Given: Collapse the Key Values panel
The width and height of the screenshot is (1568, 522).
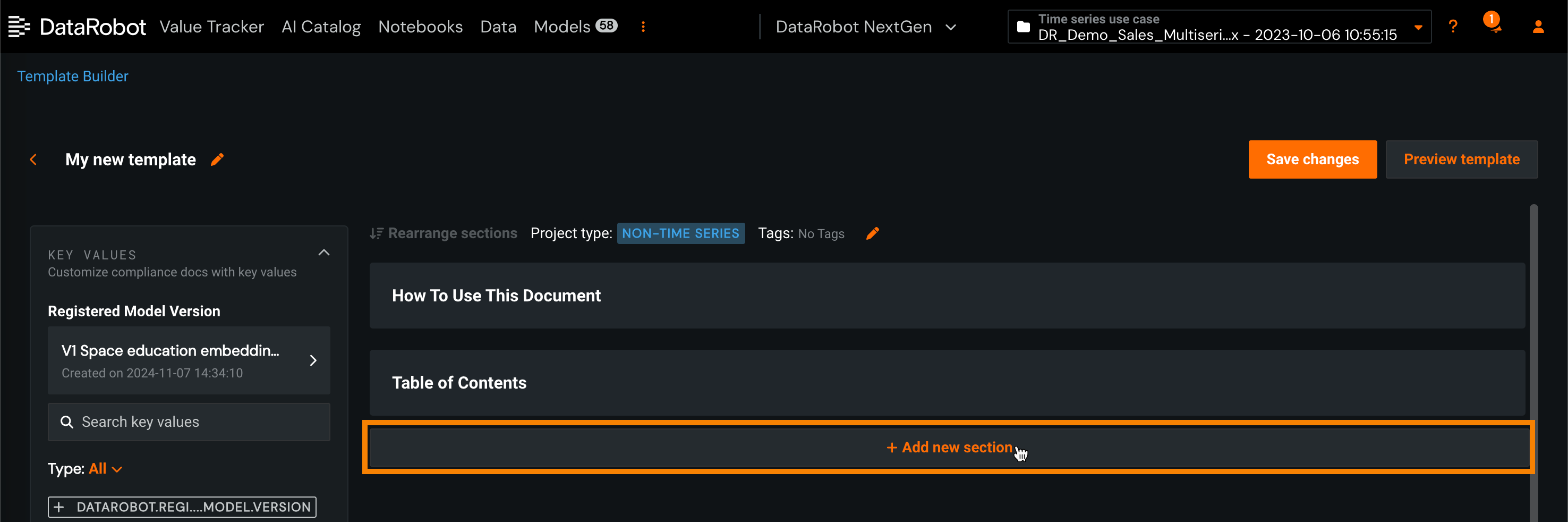Looking at the screenshot, I should click(324, 253).
